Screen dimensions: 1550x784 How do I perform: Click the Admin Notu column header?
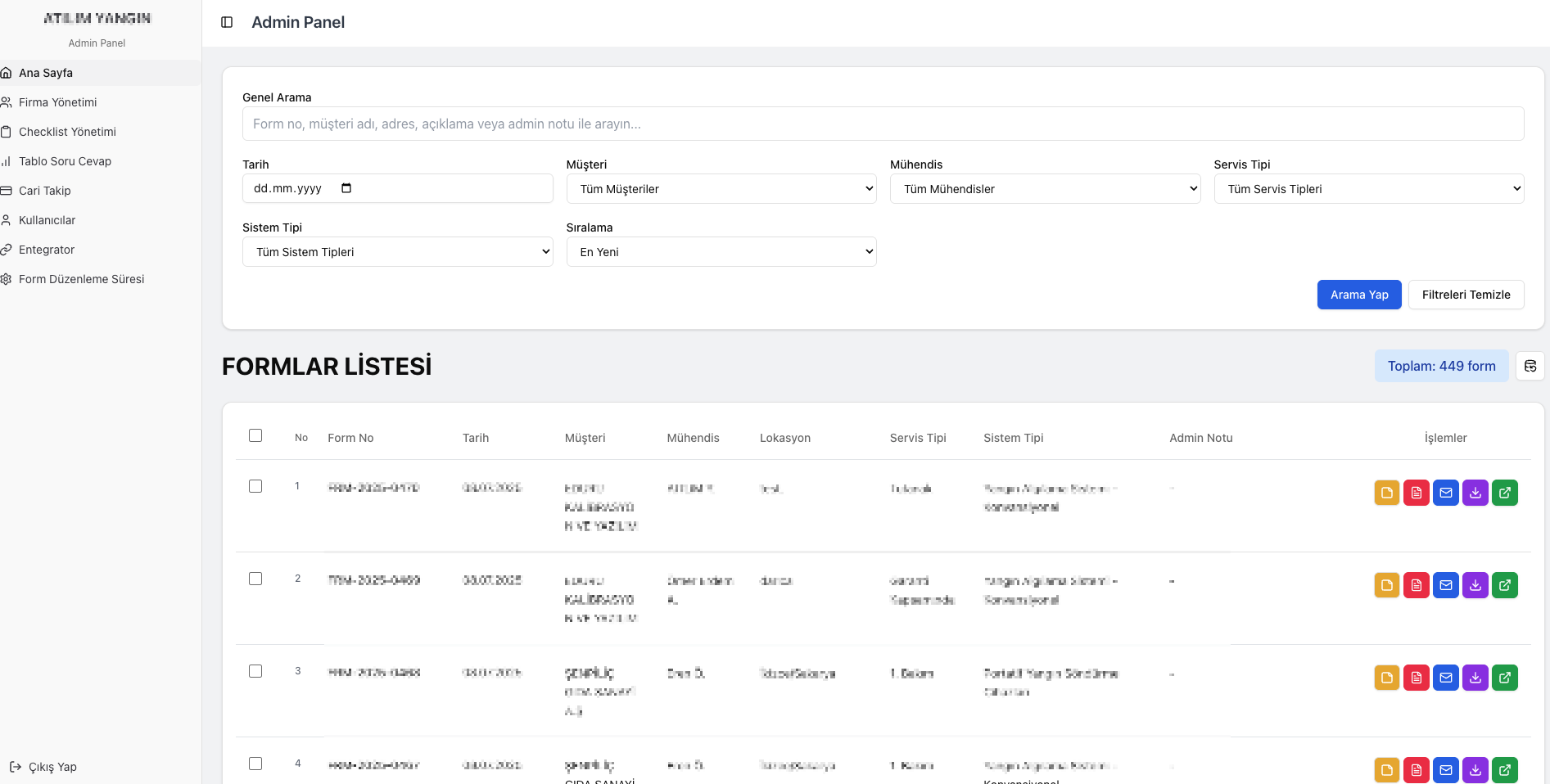[1200, 438]
